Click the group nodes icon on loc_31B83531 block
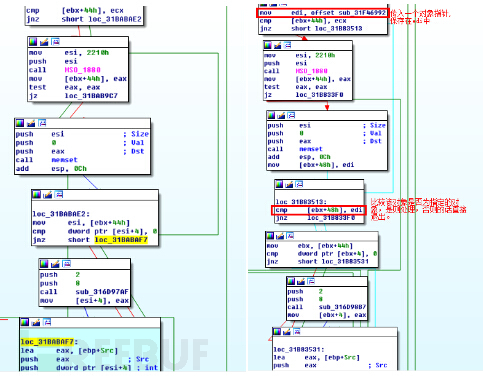Screen dimensions: 483x379 point(296,331)
